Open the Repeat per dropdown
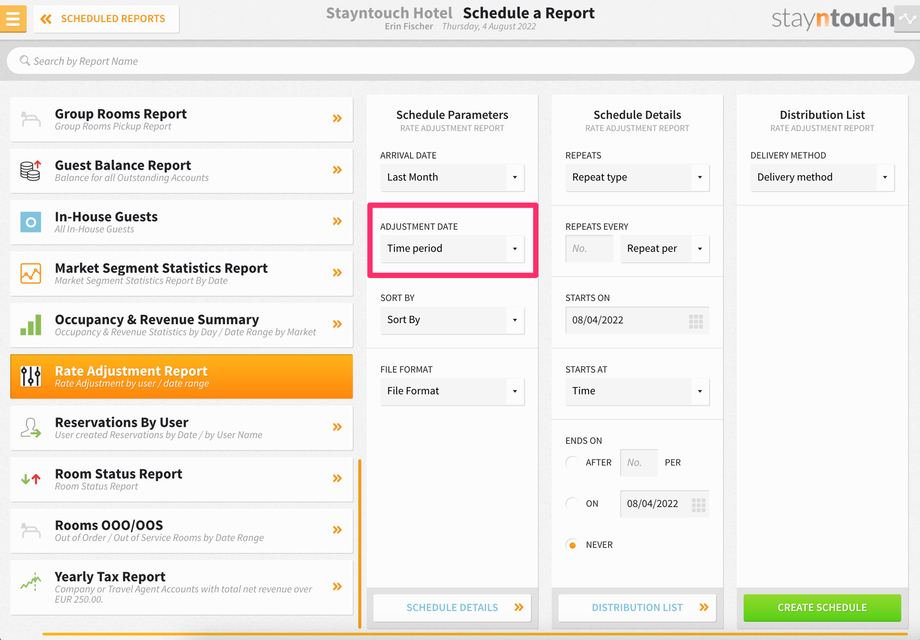The image size is (920, 640). point(665,249)
